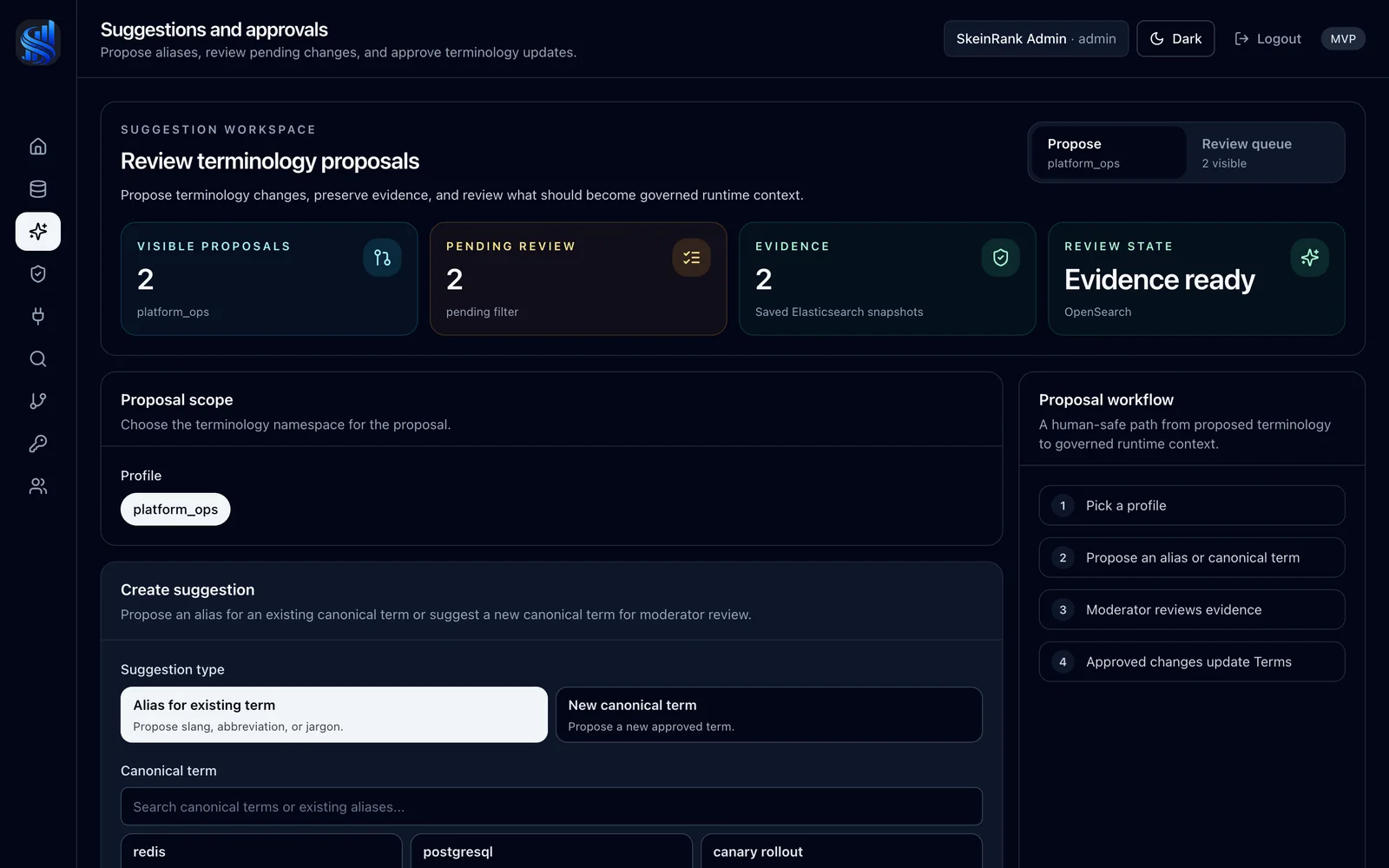The height and width of the screenshot is (868, 1389).
Task: Open the git branch sidebar icon
Action: click(x=38, y=401)
